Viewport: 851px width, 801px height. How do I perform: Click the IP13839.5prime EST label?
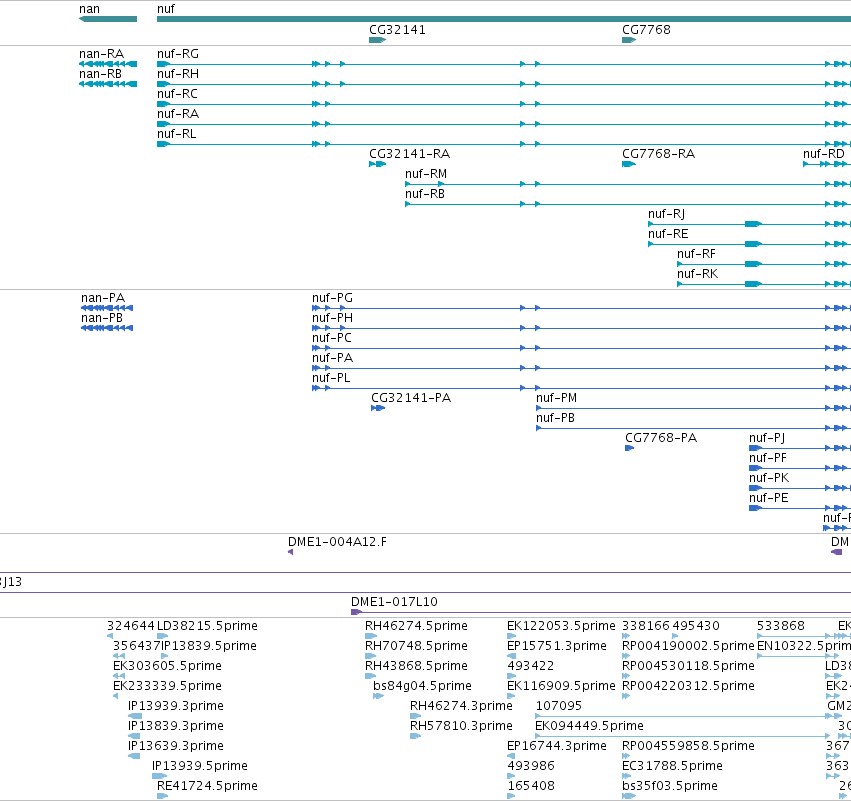209,646
